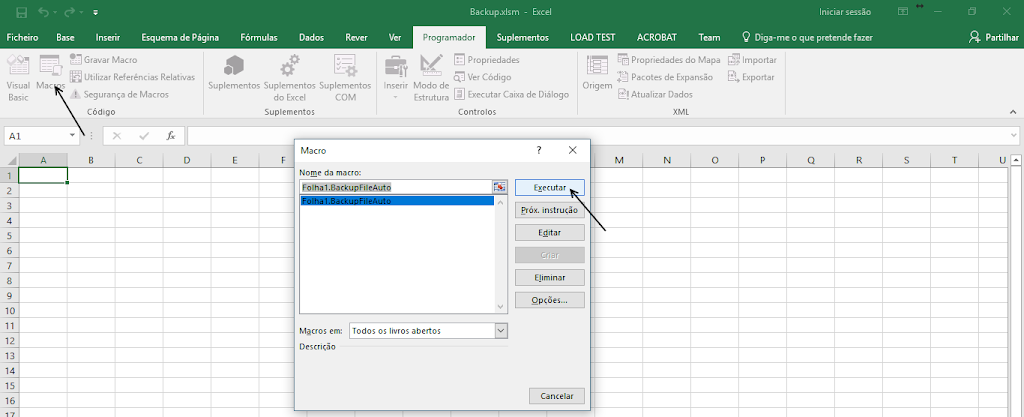Viewport: 1024px width, 417px height.
Task: Switch to the Inserir tab
Action: 108,37
